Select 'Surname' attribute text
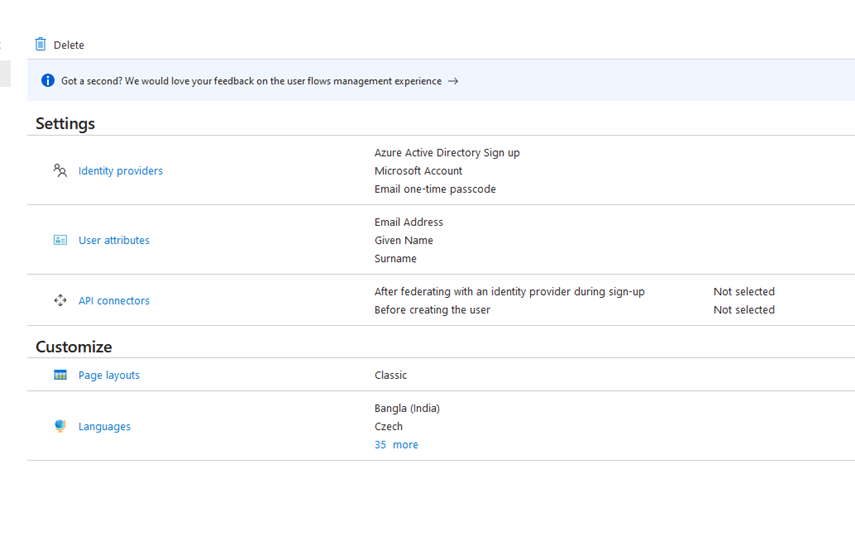 (x=395, y=258)
